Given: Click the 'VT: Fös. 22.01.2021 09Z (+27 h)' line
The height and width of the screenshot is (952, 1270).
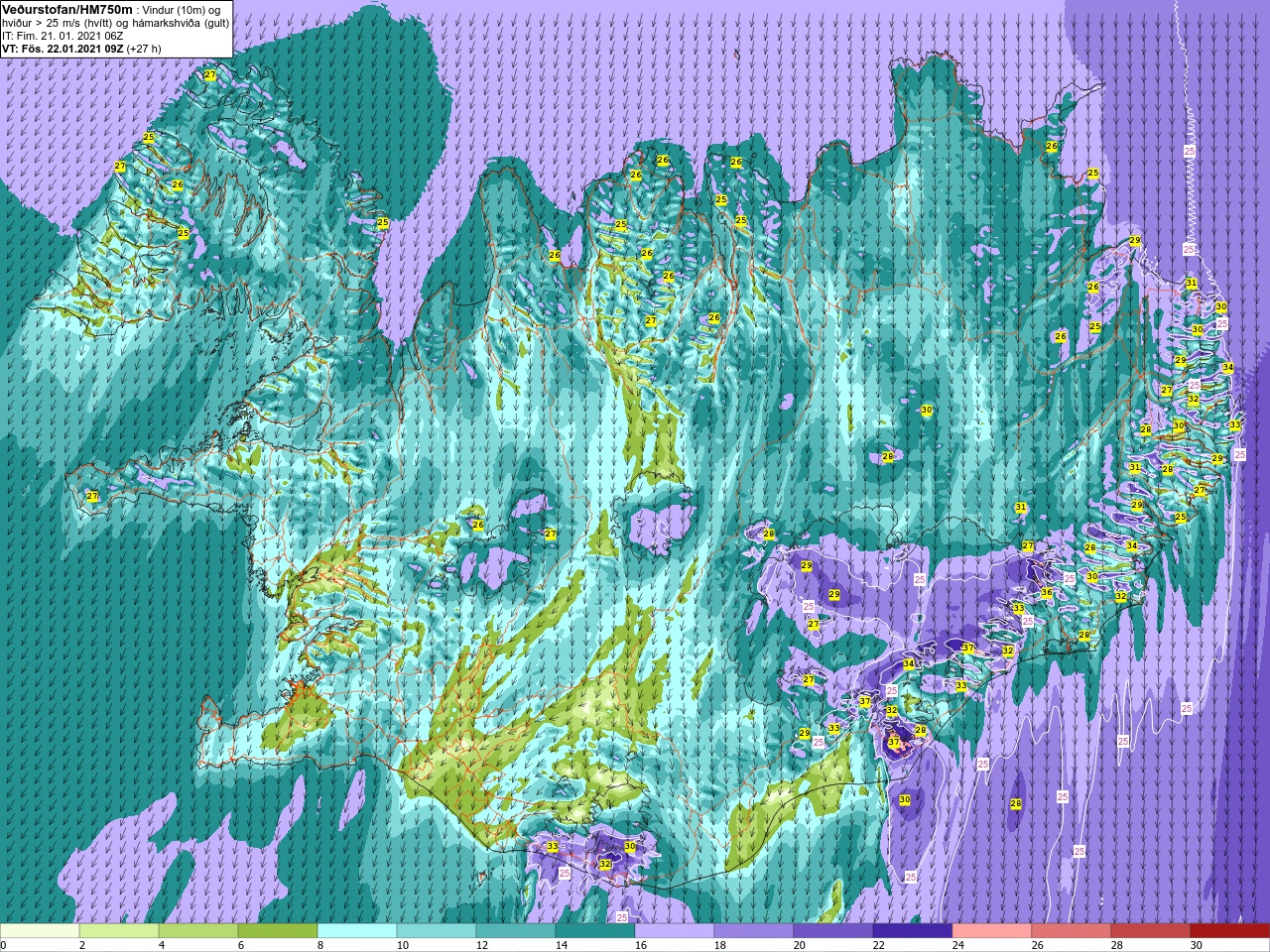Looking at the screenshot, I should (81, 48).
